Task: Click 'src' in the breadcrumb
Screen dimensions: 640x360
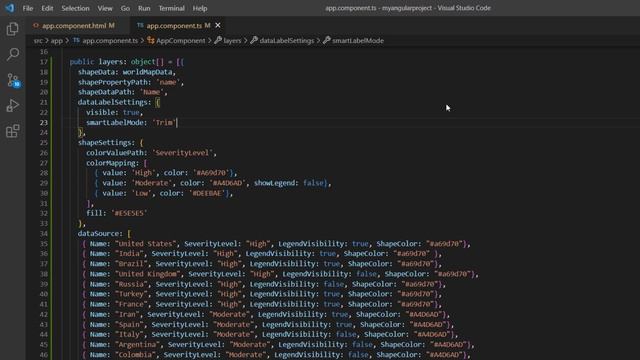Action: [x=38, y=40]
